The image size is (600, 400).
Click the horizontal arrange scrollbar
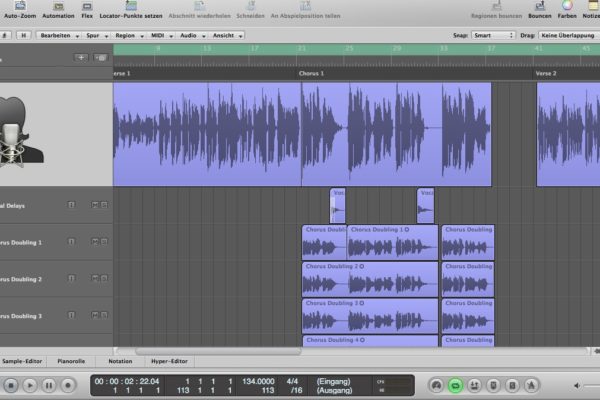point(218,351)
